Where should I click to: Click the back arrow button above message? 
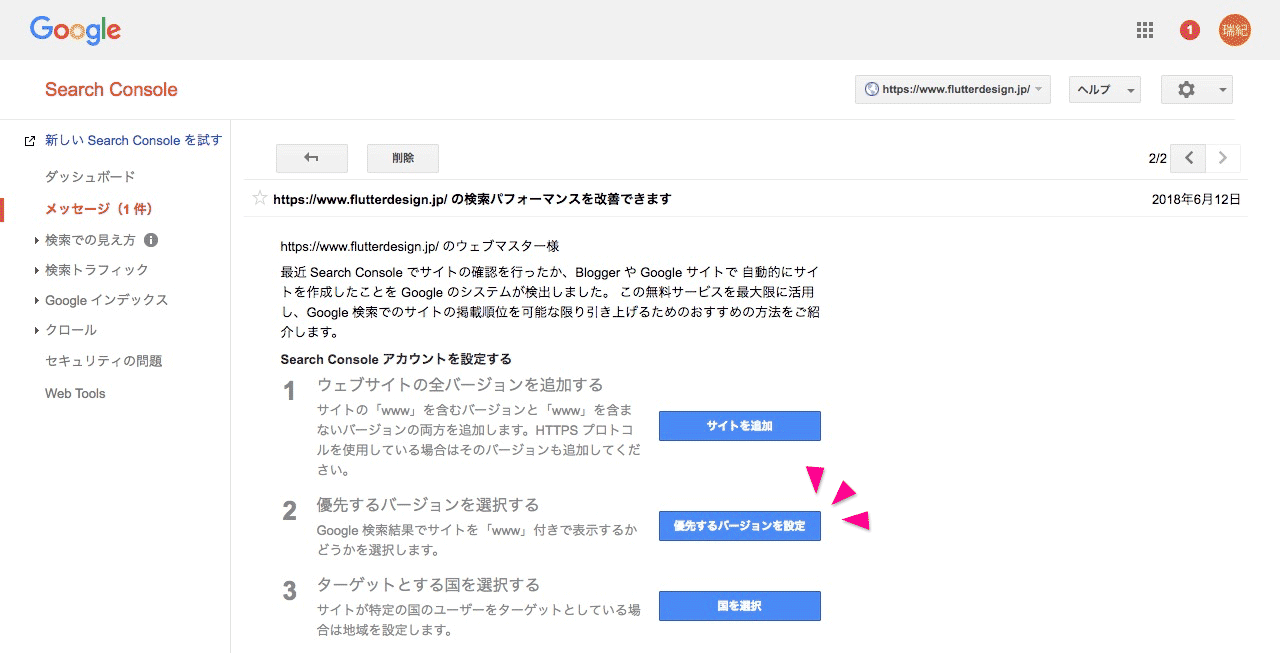(x=311, y=158)
